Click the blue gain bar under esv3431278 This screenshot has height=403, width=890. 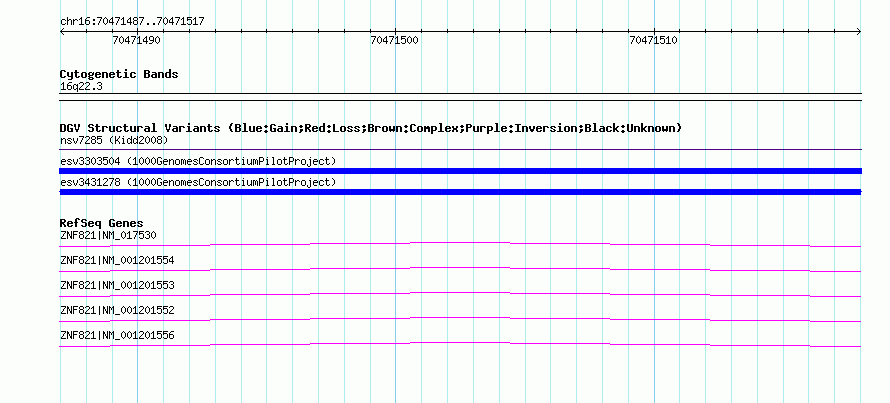(460, 192)
